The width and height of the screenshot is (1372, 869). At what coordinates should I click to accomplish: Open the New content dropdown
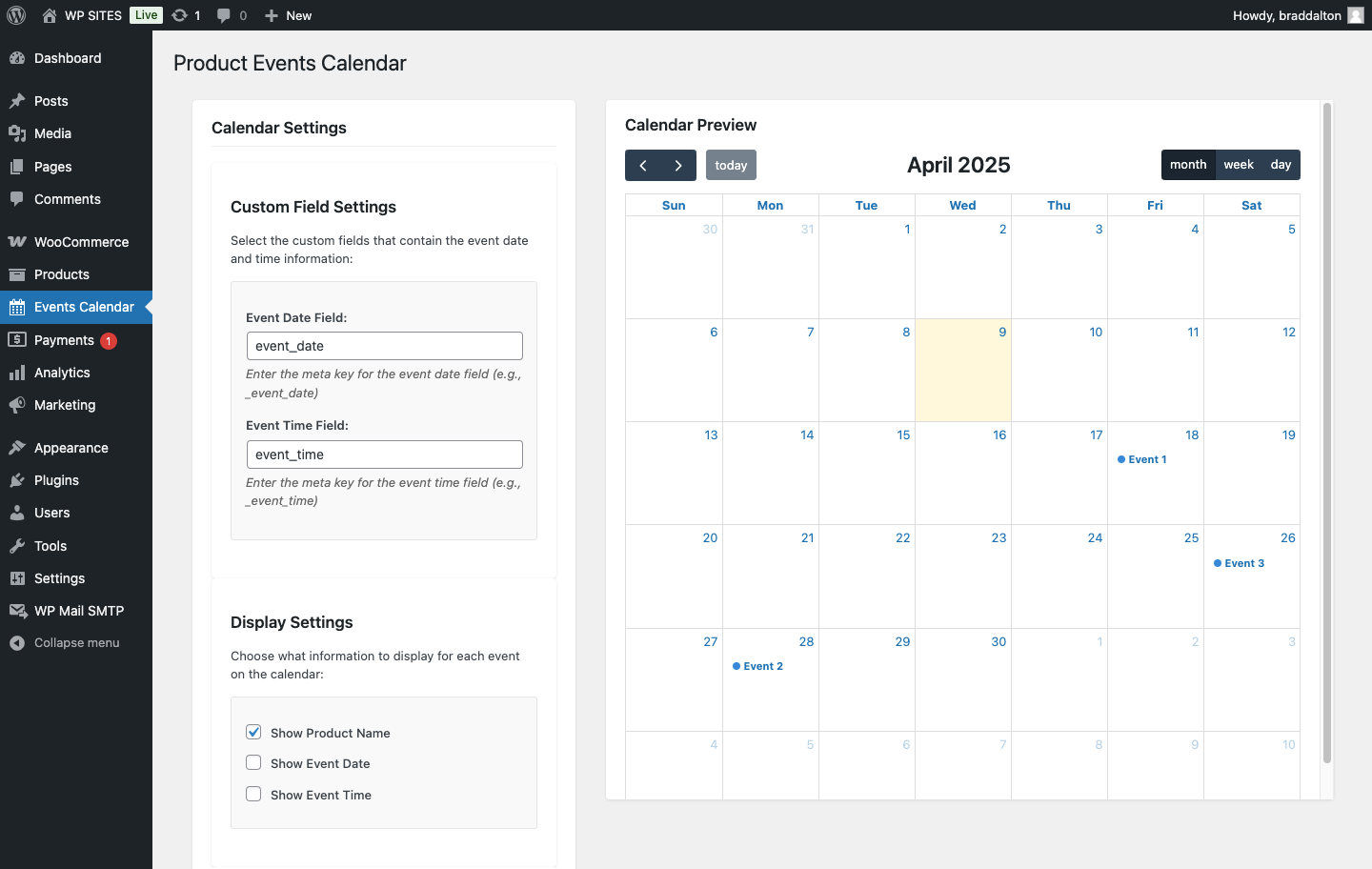click(x=288, y=15)
